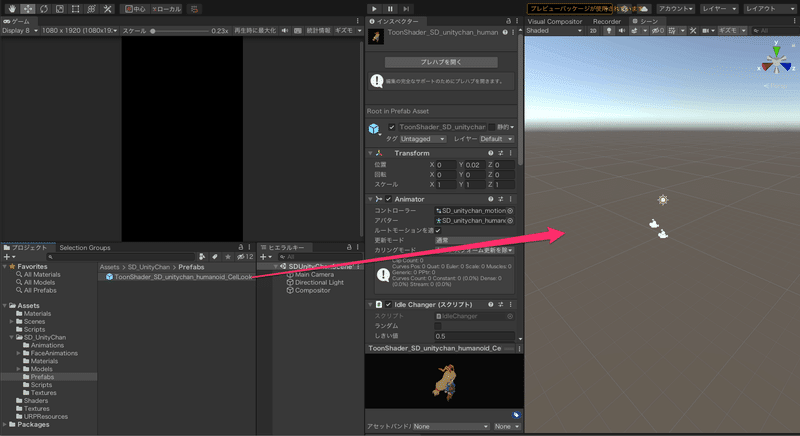The width and height of the screenshot is (800, 436).
Task: Open the Selection Groups tab
Action: (x=85, y=247)
